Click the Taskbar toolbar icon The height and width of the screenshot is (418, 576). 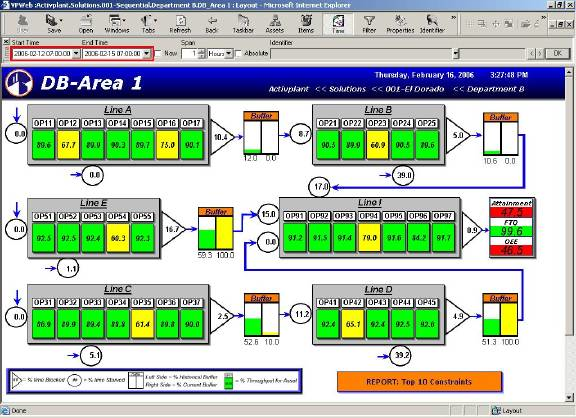click(x=243, y=24)
